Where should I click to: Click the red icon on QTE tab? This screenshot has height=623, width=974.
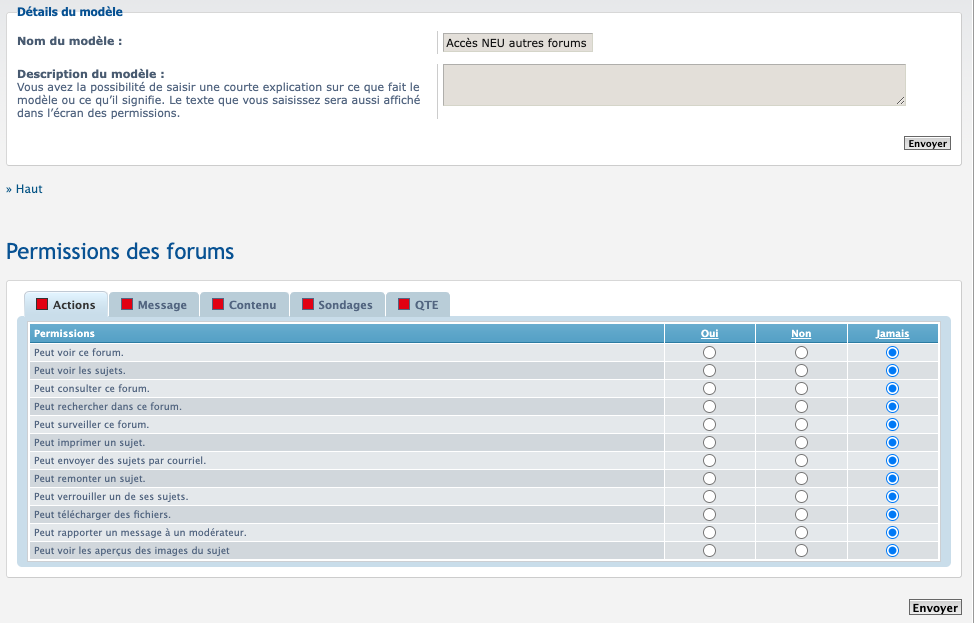point(404,304)
